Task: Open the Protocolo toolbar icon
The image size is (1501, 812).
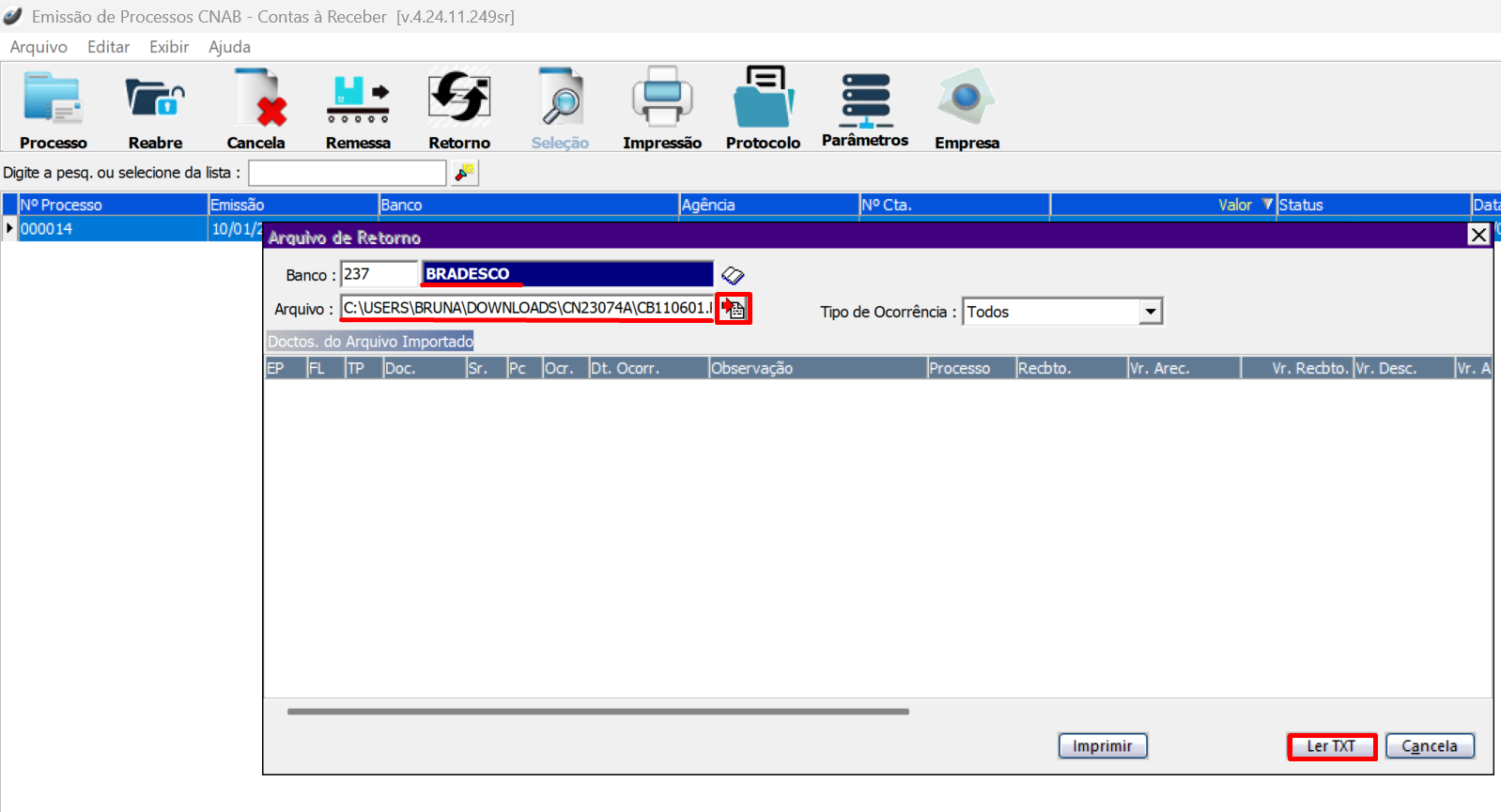Action: [763, 100]
